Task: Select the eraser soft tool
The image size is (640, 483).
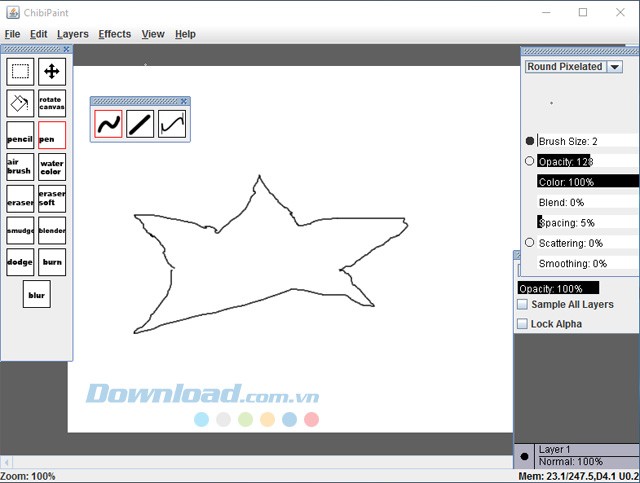Action: click(52, 199)
